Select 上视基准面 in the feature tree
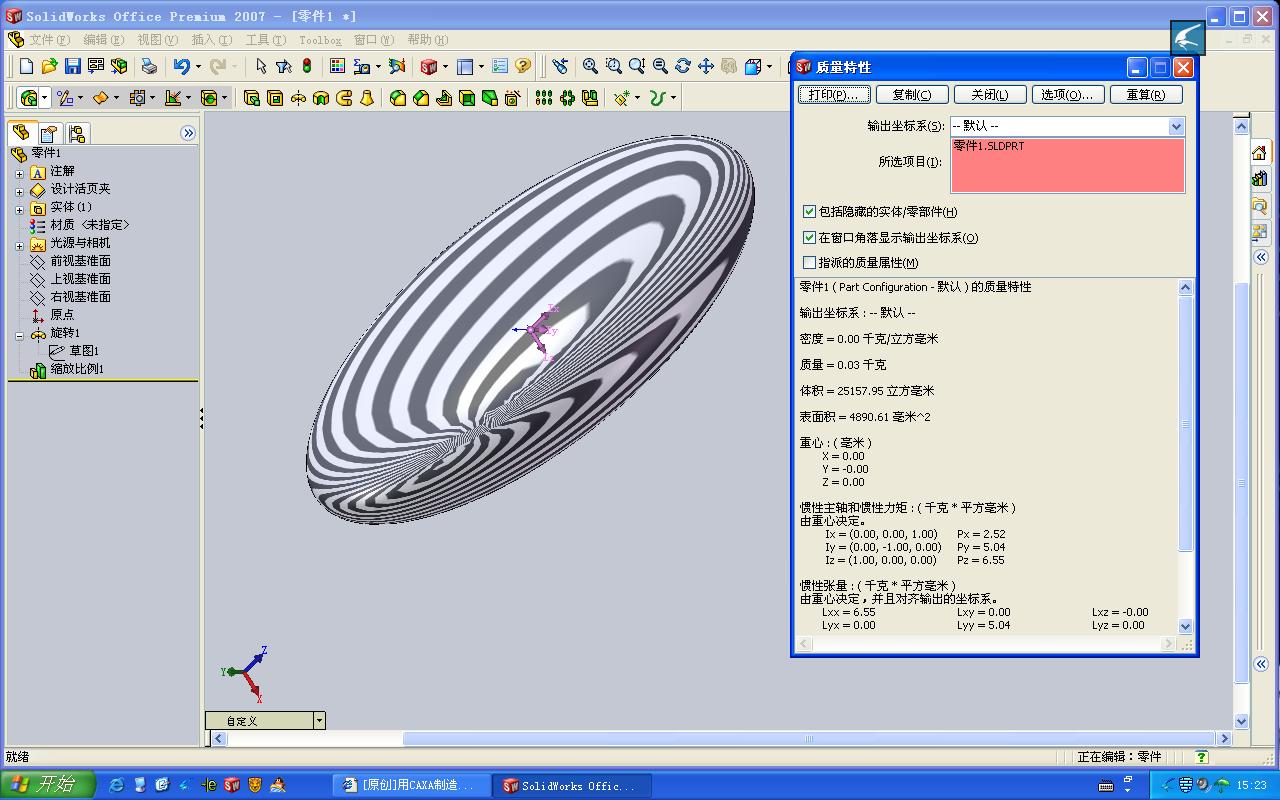Screen dimensions: 1280x800 (x=81, y=279)
